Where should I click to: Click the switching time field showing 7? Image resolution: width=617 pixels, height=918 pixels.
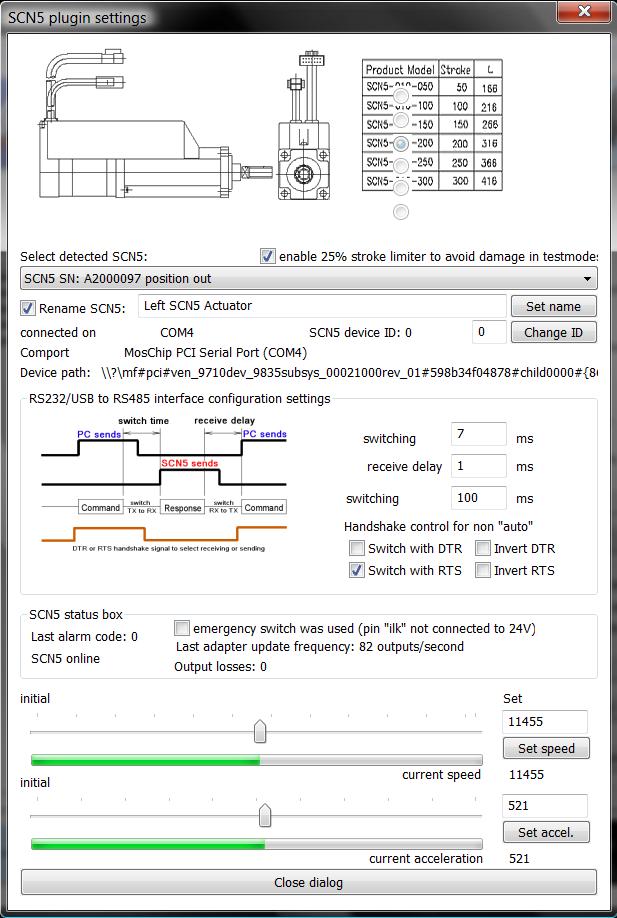tap(478, 434)
